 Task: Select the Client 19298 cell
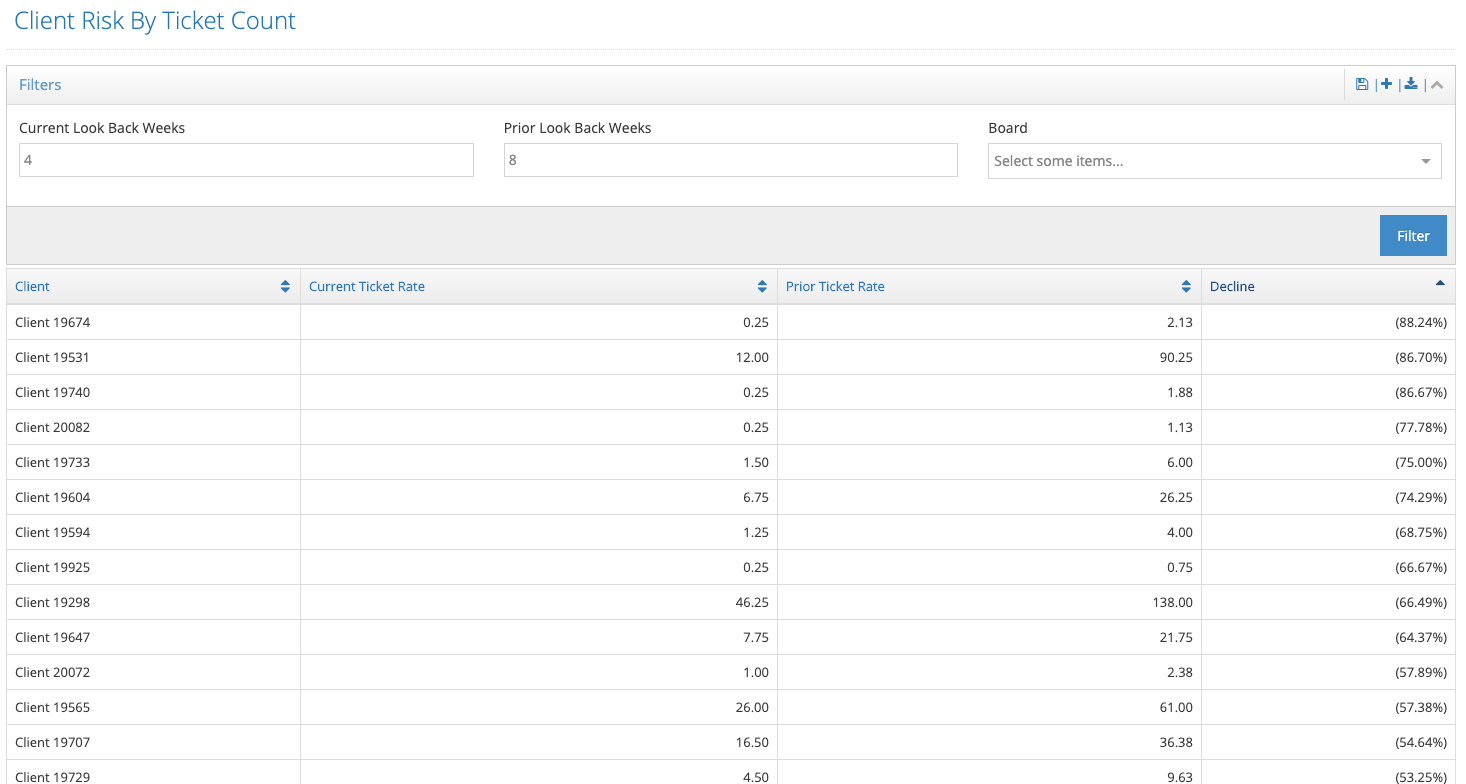(153, 602)
